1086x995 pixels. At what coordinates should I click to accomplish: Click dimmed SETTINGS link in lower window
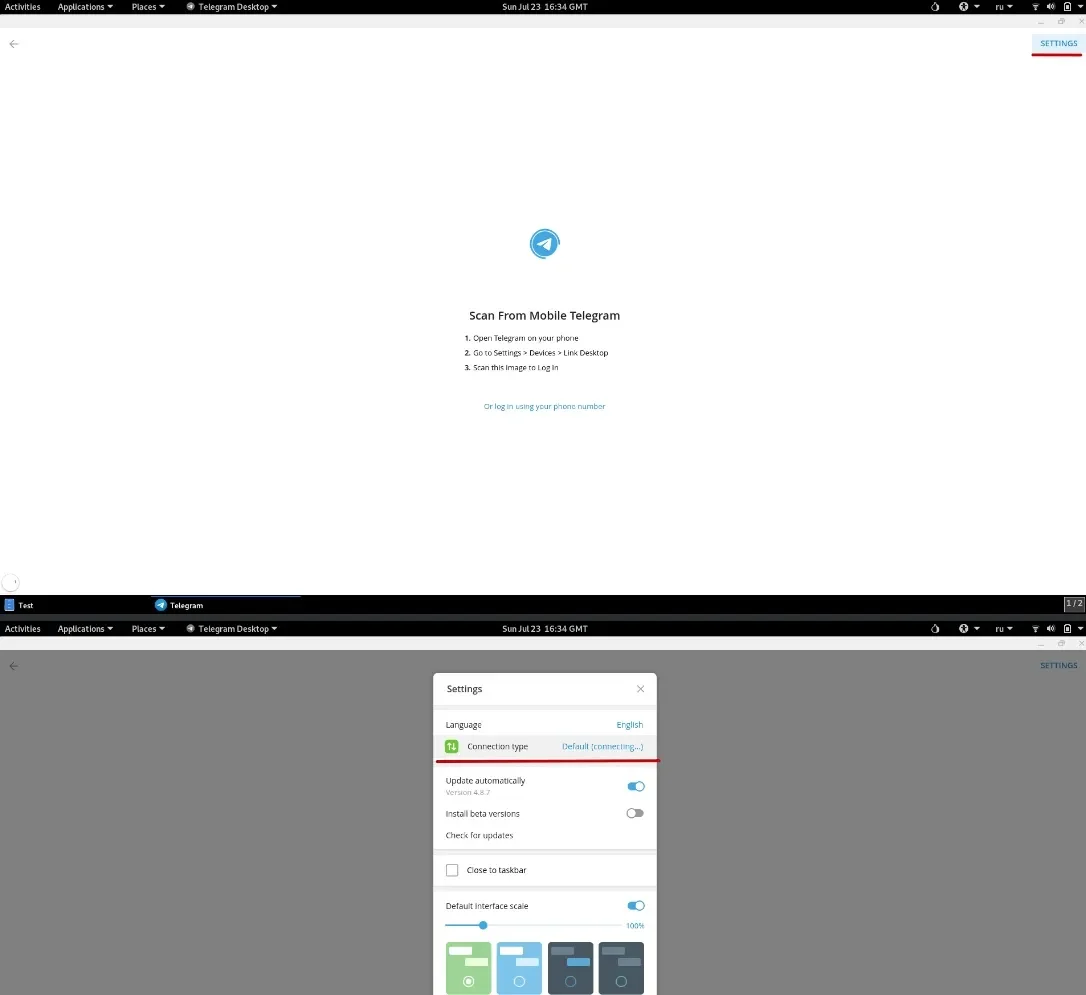1058,665
